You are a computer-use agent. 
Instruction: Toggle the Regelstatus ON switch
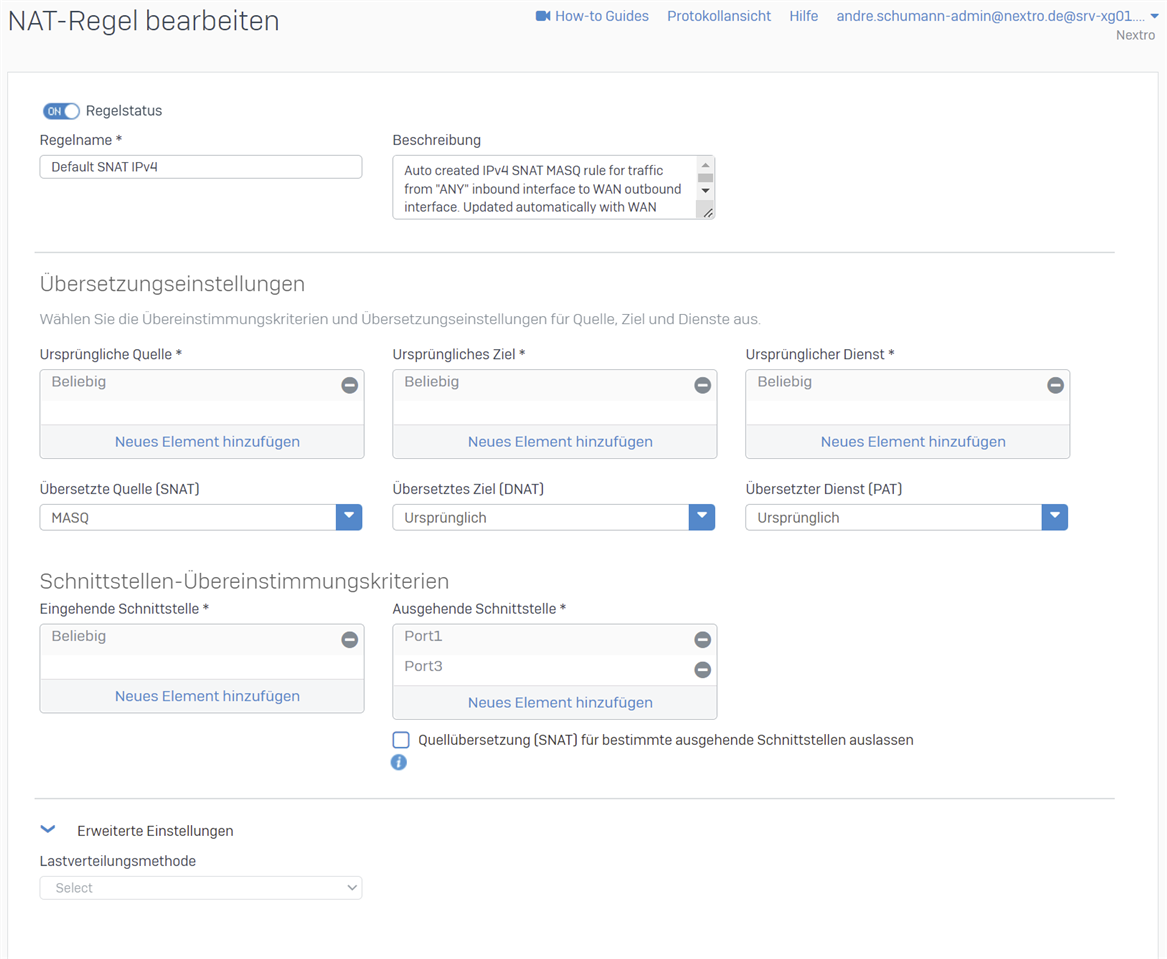click(61, 111)
